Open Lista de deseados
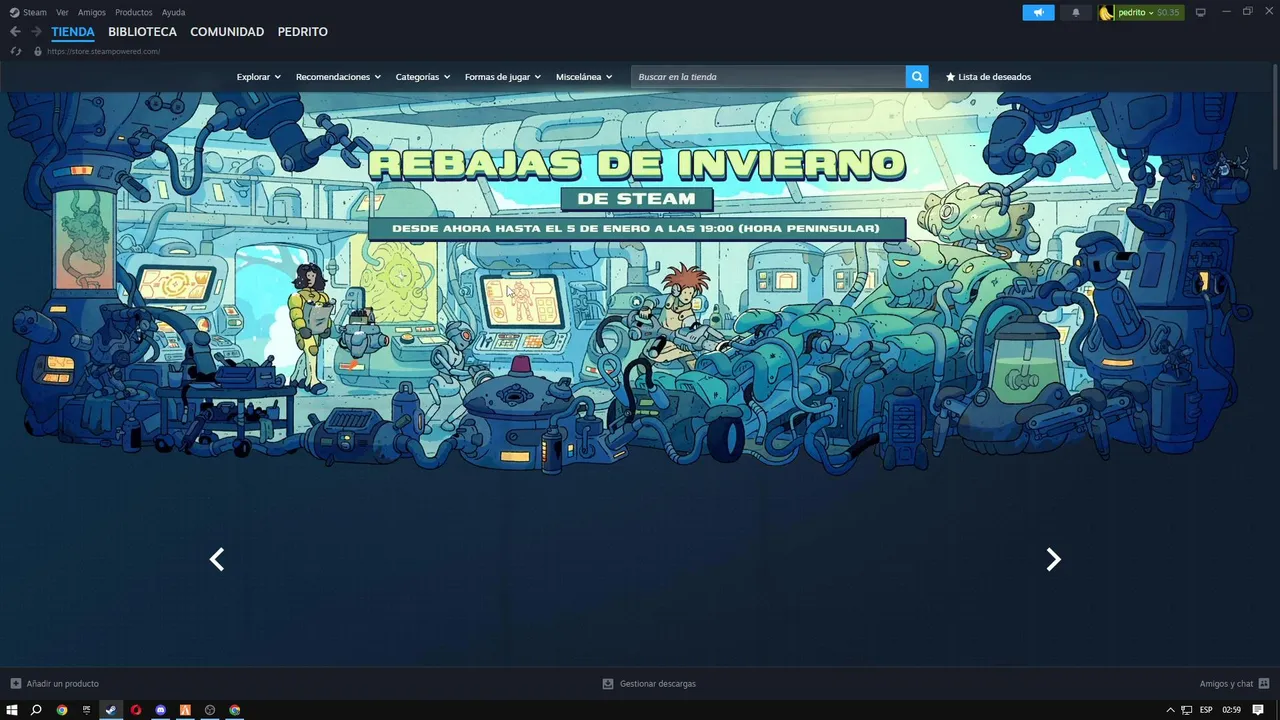This screenshot has height=720, width=1280. coord(988,77)
